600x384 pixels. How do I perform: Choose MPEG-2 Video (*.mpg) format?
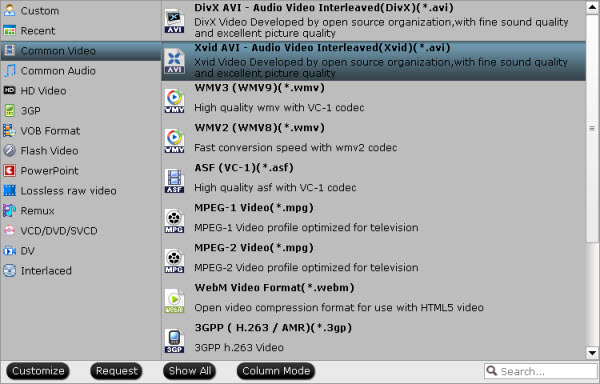coord(374,260)
